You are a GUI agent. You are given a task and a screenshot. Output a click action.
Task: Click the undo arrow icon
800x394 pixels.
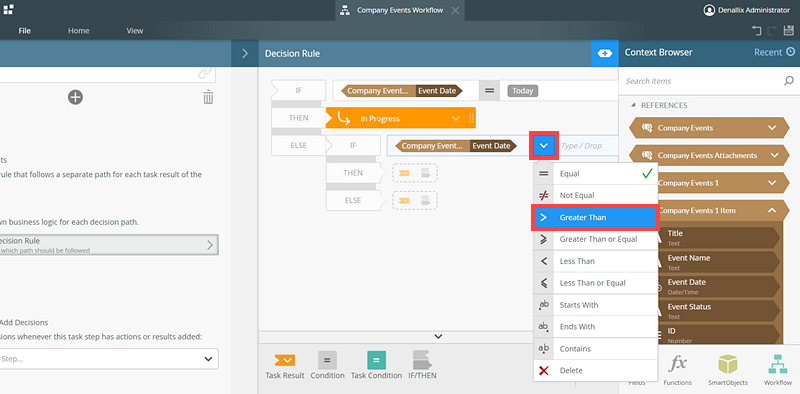click(x=756, y=31)
